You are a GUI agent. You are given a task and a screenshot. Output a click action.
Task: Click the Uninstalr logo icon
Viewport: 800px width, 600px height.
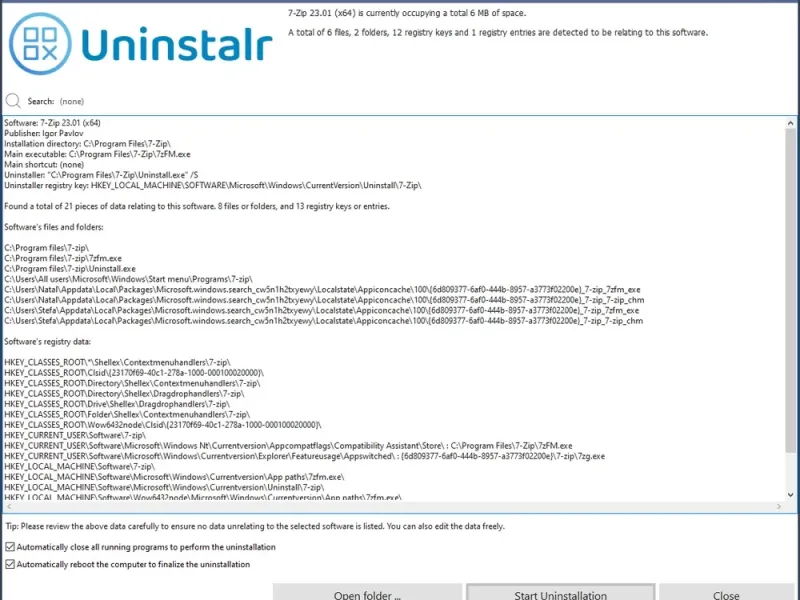(x=40, y=44)
